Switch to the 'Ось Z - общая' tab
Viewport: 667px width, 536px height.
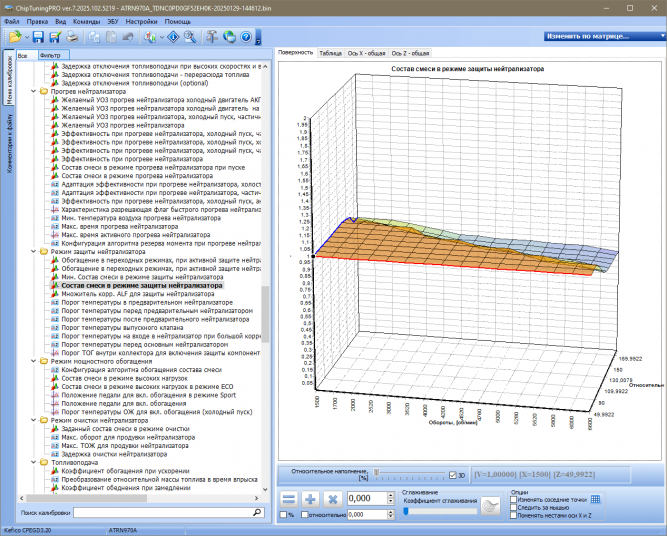click(410, 53)
